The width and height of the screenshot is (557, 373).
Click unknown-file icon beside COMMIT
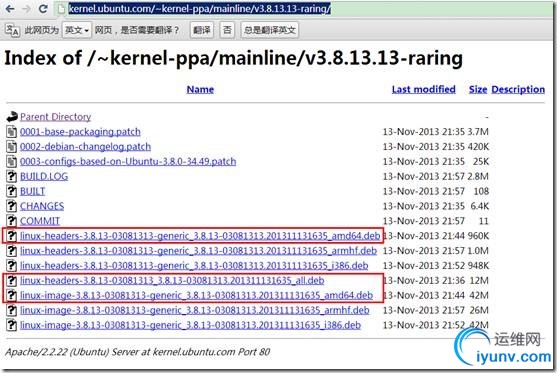pos(12,221)
